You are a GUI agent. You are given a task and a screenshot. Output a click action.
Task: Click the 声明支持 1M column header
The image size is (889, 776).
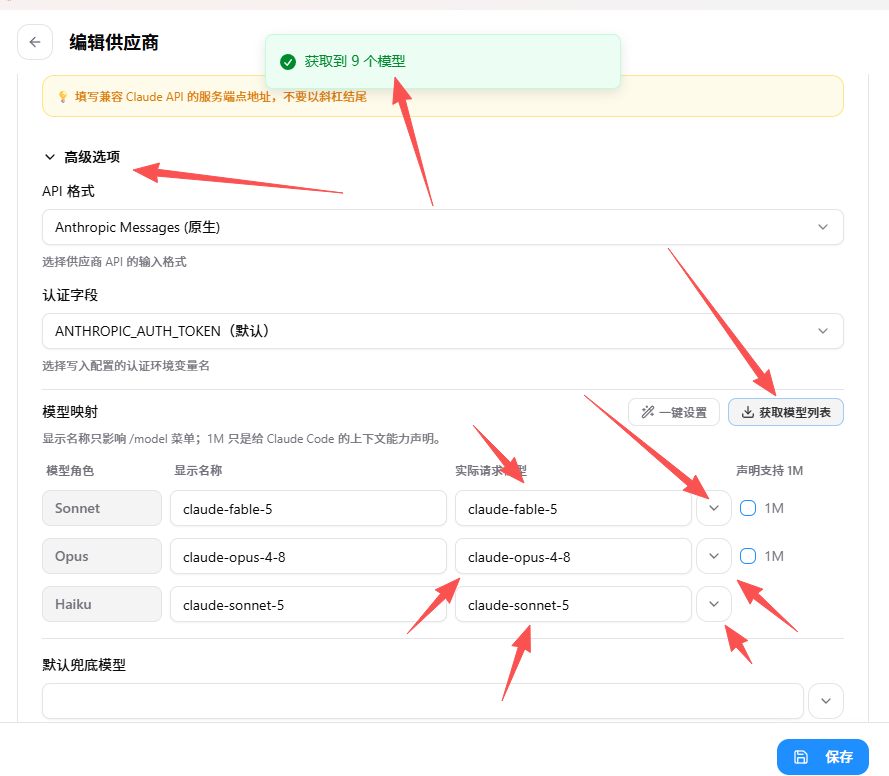pyautogui.click(x=769, y=470)
